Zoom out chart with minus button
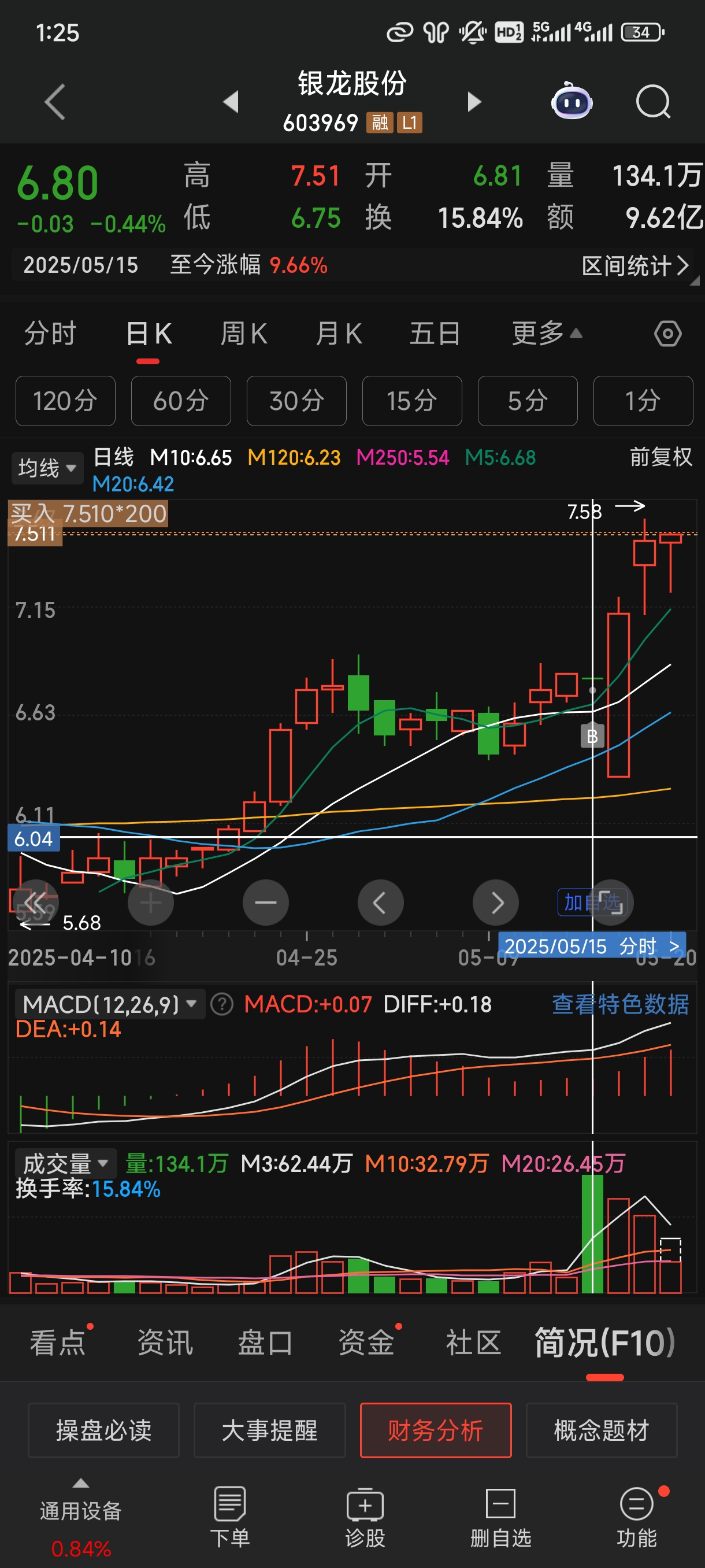Image resolution: width=705 pixels, height=1568 pixels. (x=266, y=903)
